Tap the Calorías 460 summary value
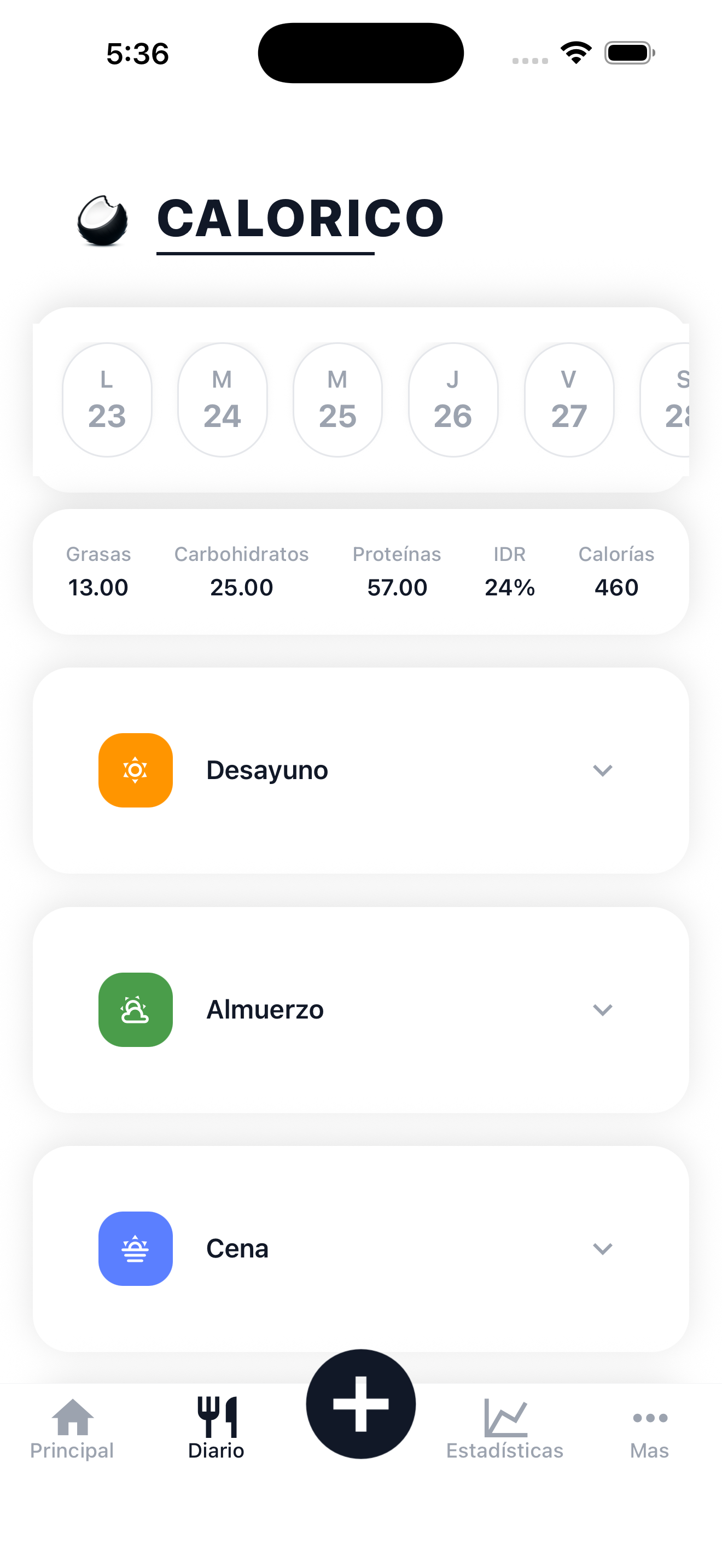722x1568 pixels. click(616, 587)
